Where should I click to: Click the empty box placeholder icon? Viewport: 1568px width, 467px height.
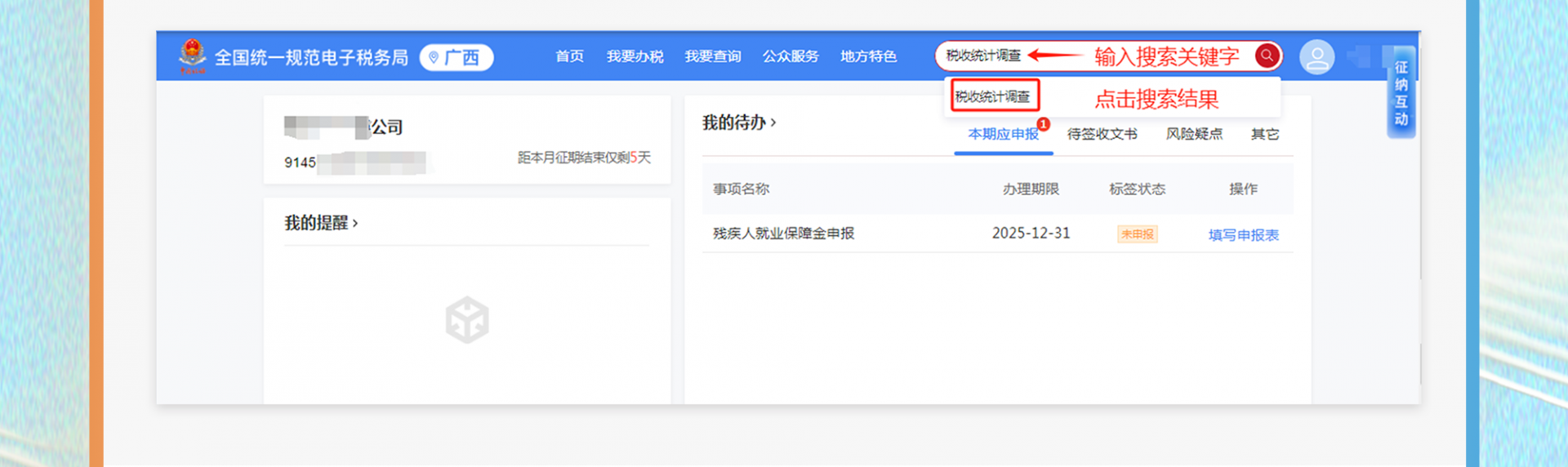pyautogui.click(x=467, y=319)
